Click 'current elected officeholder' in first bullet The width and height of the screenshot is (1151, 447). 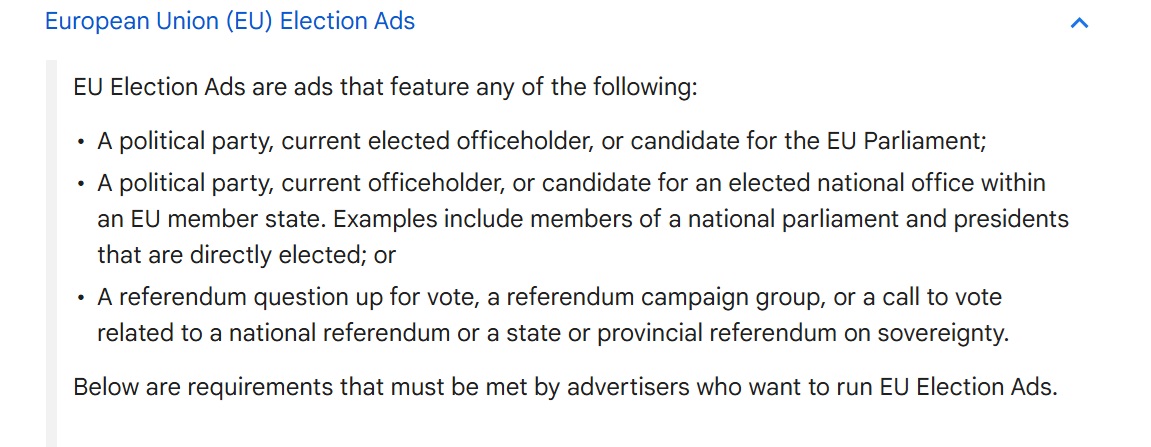438,141
